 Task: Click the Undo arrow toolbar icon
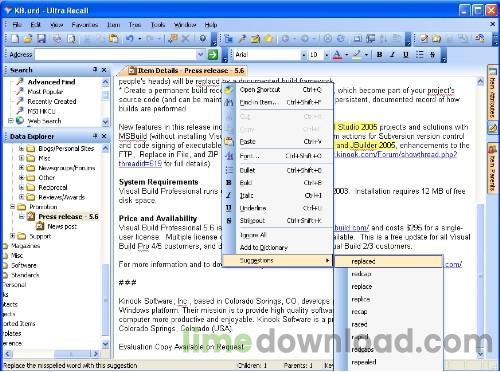coord(130,39)
